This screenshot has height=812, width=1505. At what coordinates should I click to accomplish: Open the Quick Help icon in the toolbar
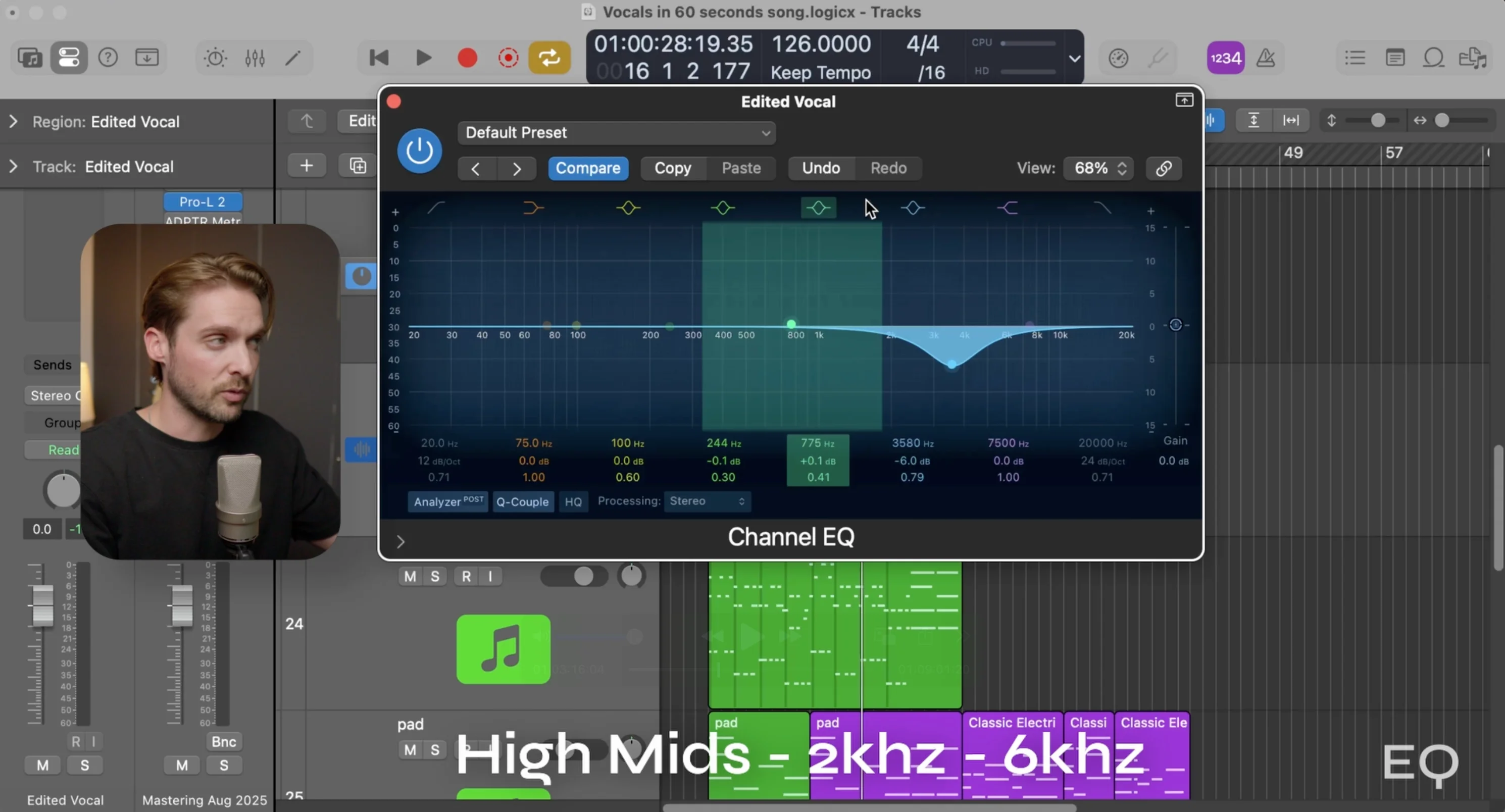(108, 57)
